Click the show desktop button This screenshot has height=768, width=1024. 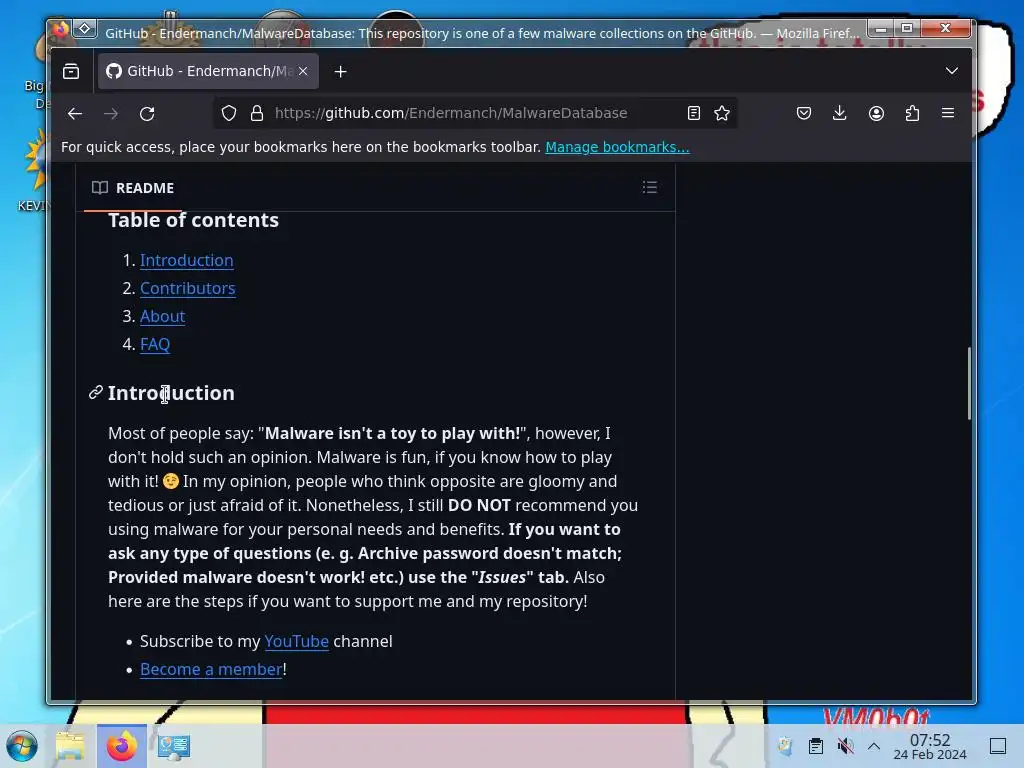(x=998, y=746)
